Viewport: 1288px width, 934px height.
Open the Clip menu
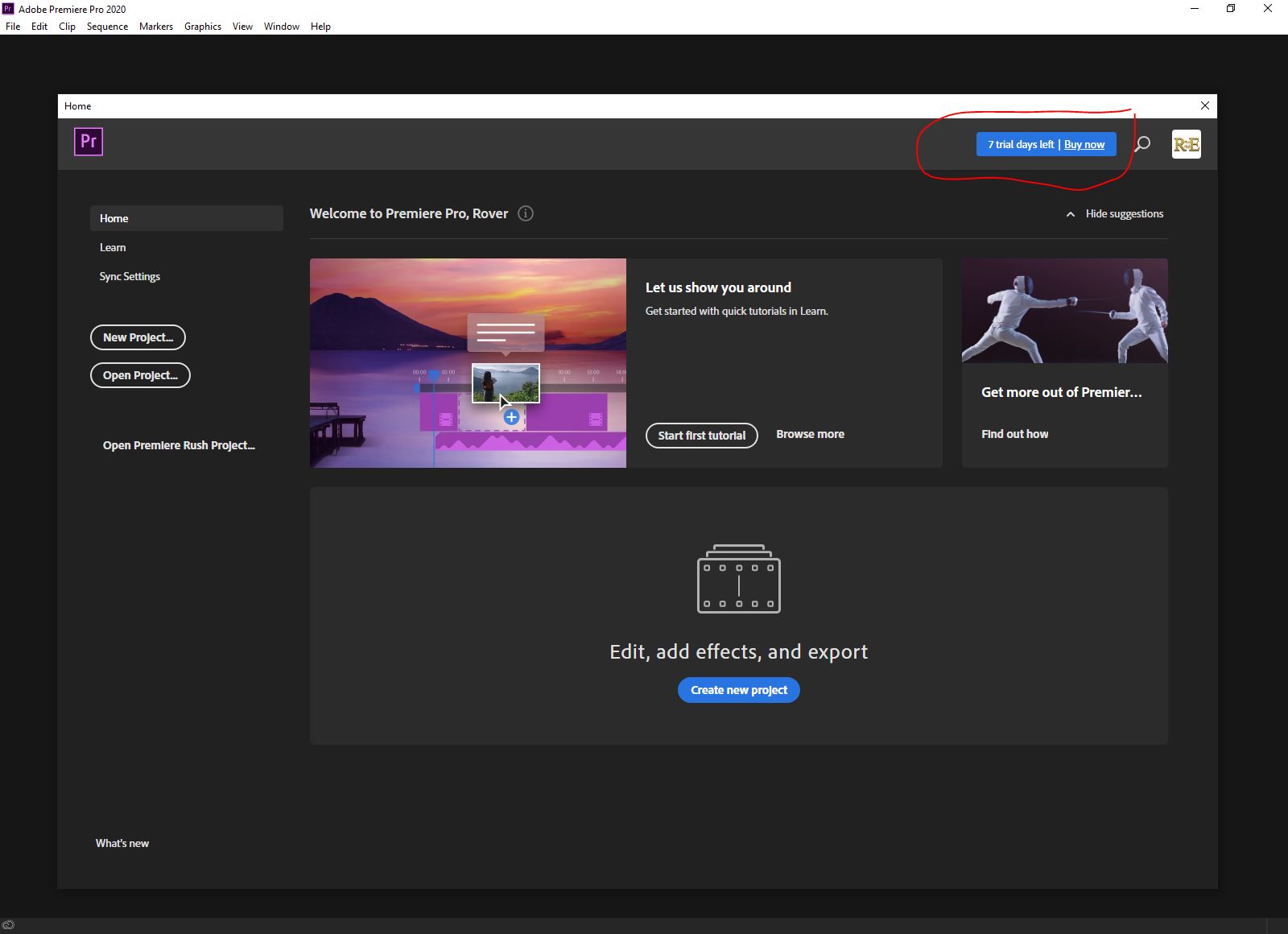68,27
